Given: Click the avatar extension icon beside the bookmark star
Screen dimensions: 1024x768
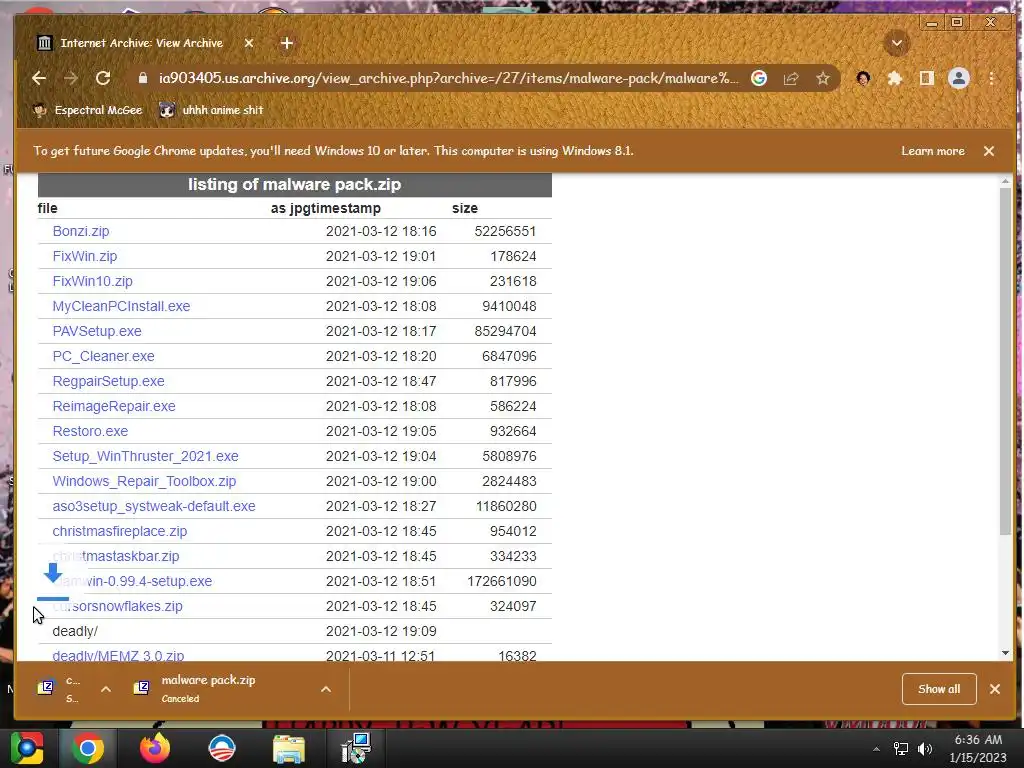Looking at the screenshot, I should tap(863, 78).
